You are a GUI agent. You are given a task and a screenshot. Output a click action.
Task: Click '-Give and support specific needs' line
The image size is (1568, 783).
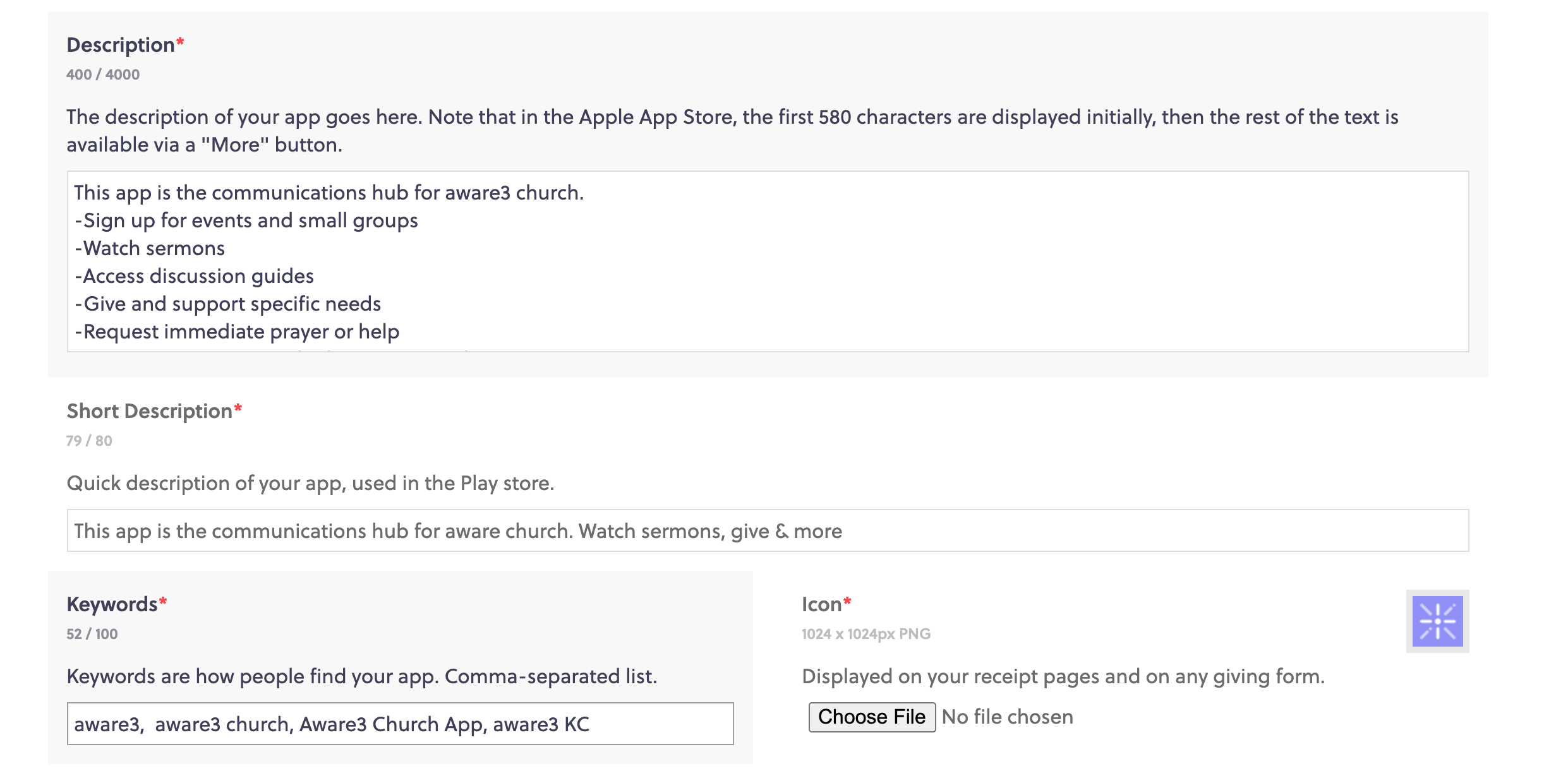coord(228,304)
